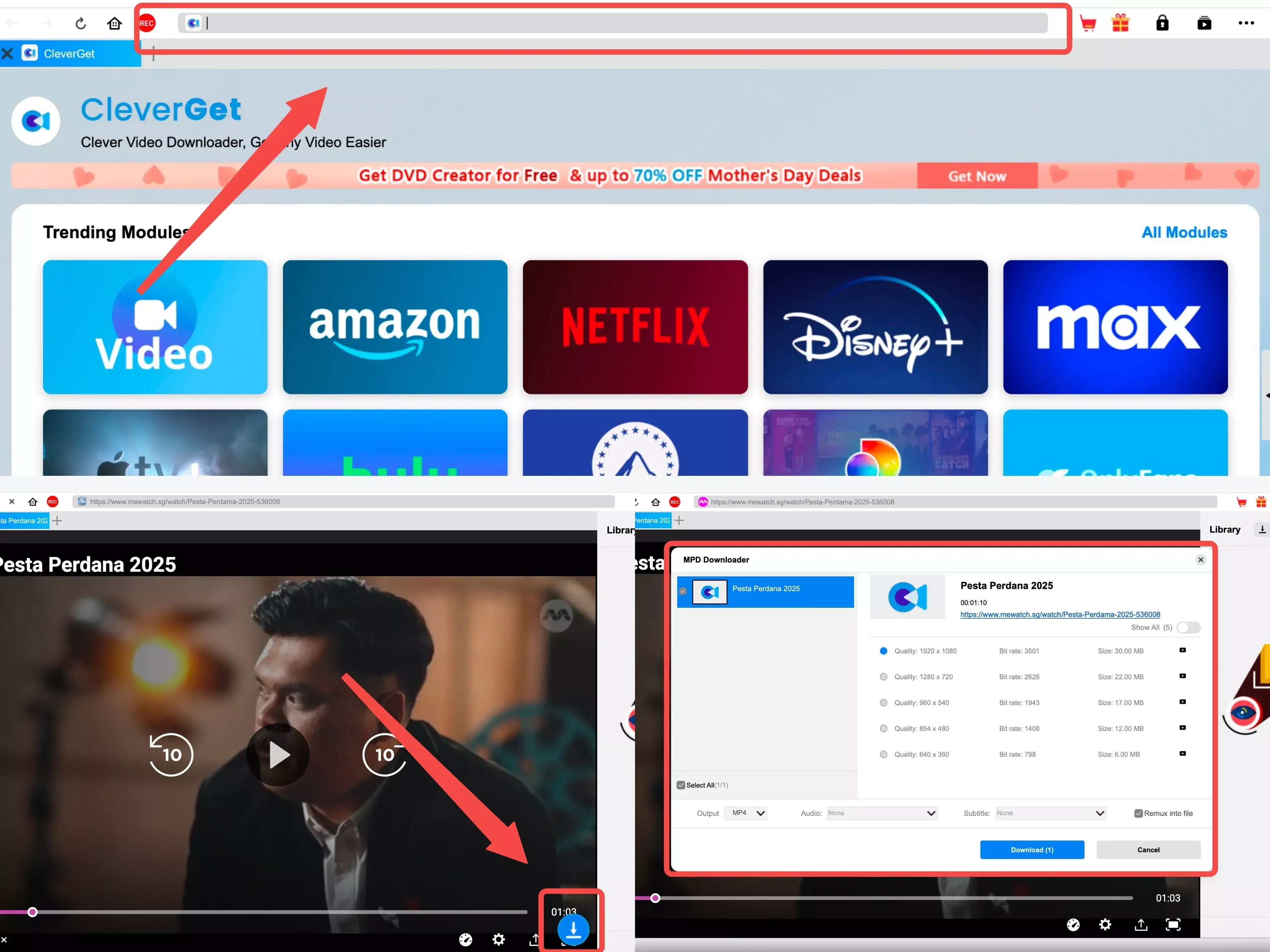The width and height of the screenshot is (1270, 952).
Task: Click the blue download button on video
Action: (573, 929)
